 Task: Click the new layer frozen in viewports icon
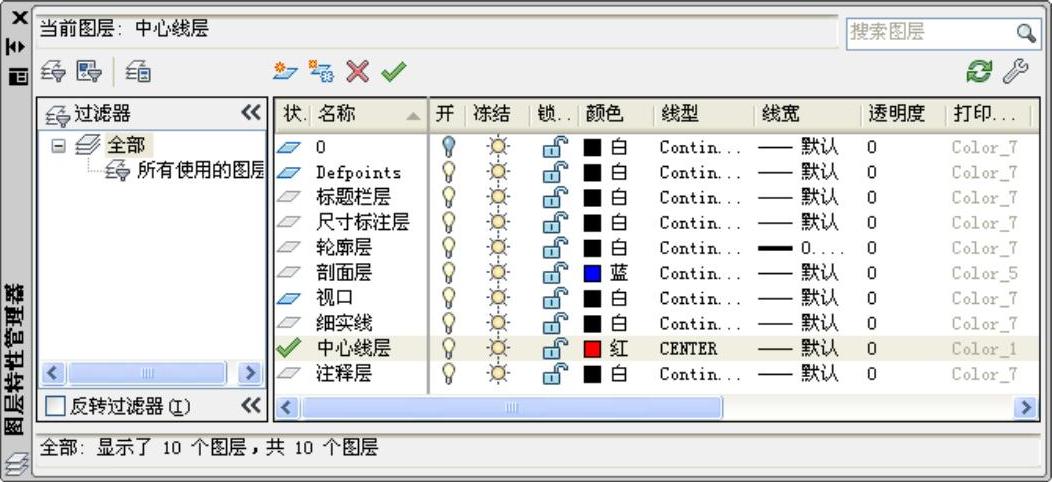pyautogui.click(x=321, y=71)
